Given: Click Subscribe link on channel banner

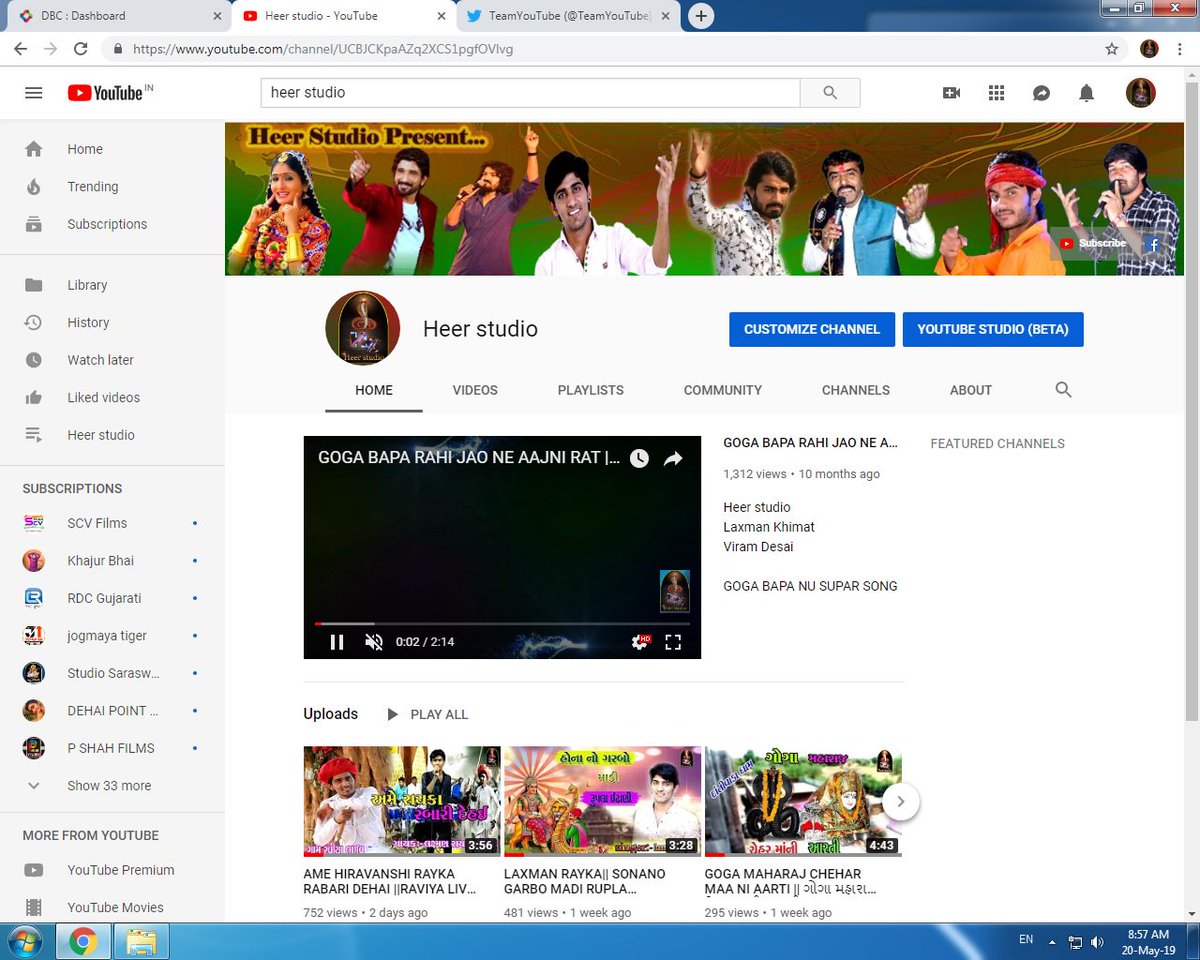Looking at the screenshot, I should click(1093, 243).
